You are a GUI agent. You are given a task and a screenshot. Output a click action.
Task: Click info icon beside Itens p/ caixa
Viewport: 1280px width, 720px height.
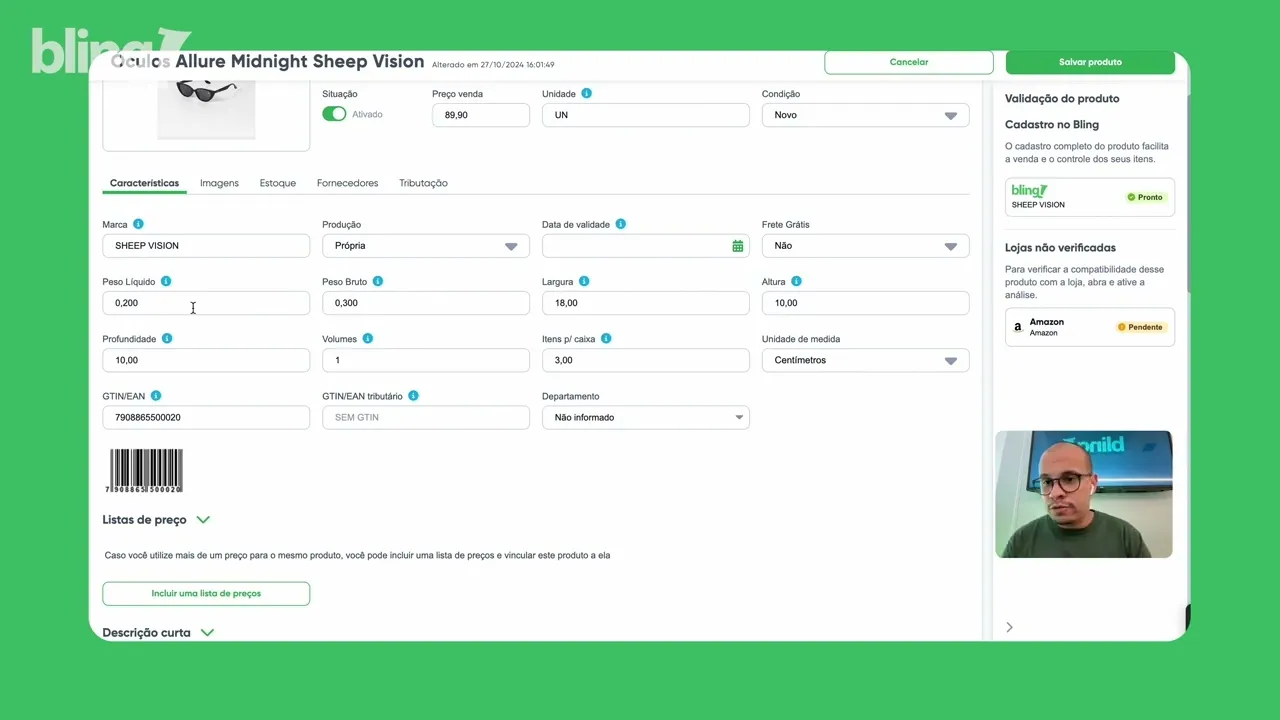(606, 338)
